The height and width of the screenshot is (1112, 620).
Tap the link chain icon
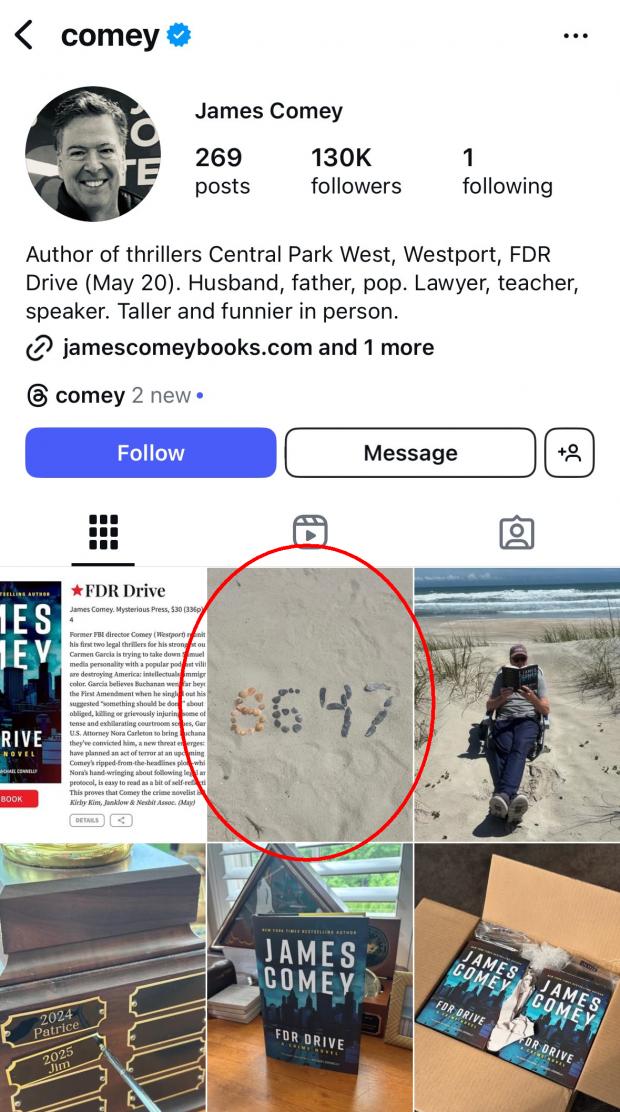click(x=39, y=348)
